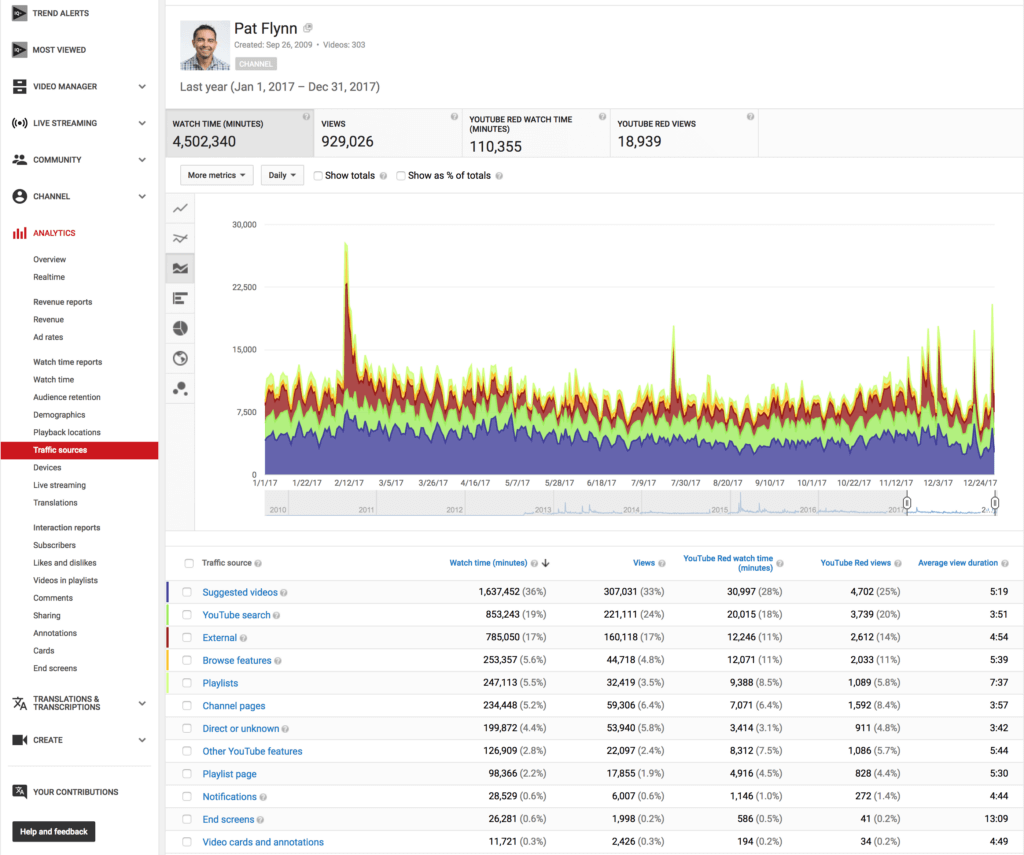Expand the Video Manager section chevron
Viewport: 1024px width, 855px height.
coord(142,86)
